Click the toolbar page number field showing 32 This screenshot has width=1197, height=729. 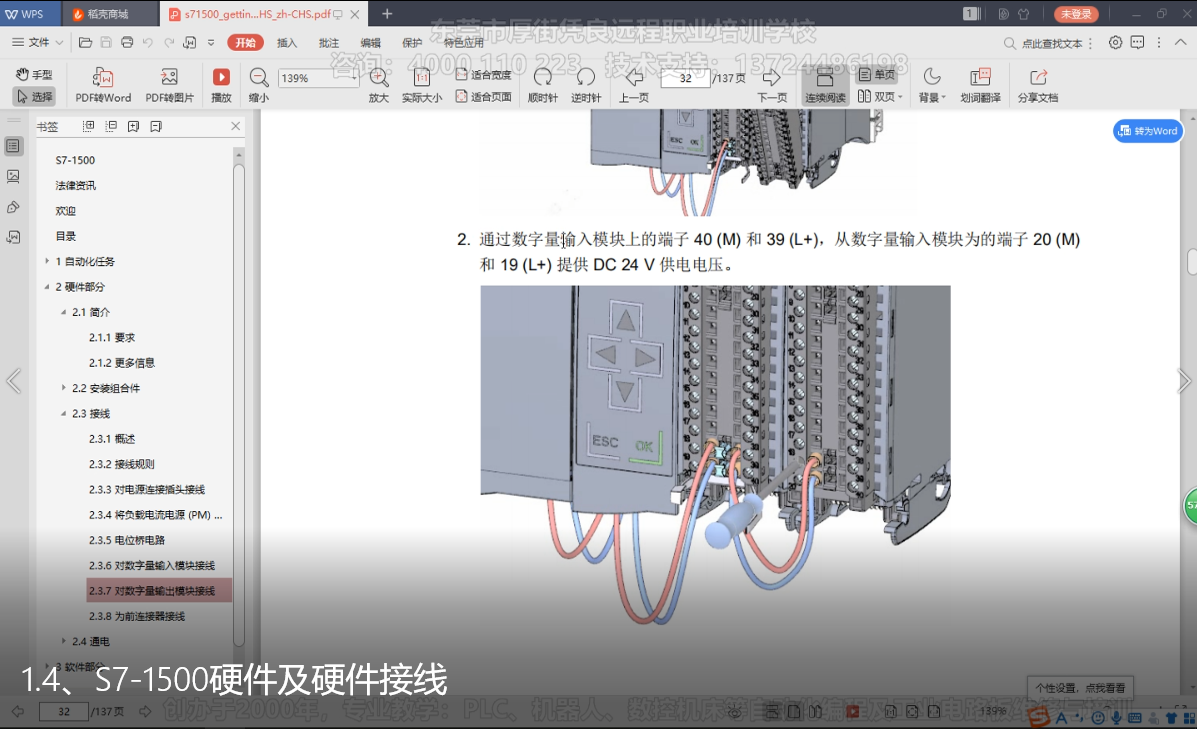point(686,78)
